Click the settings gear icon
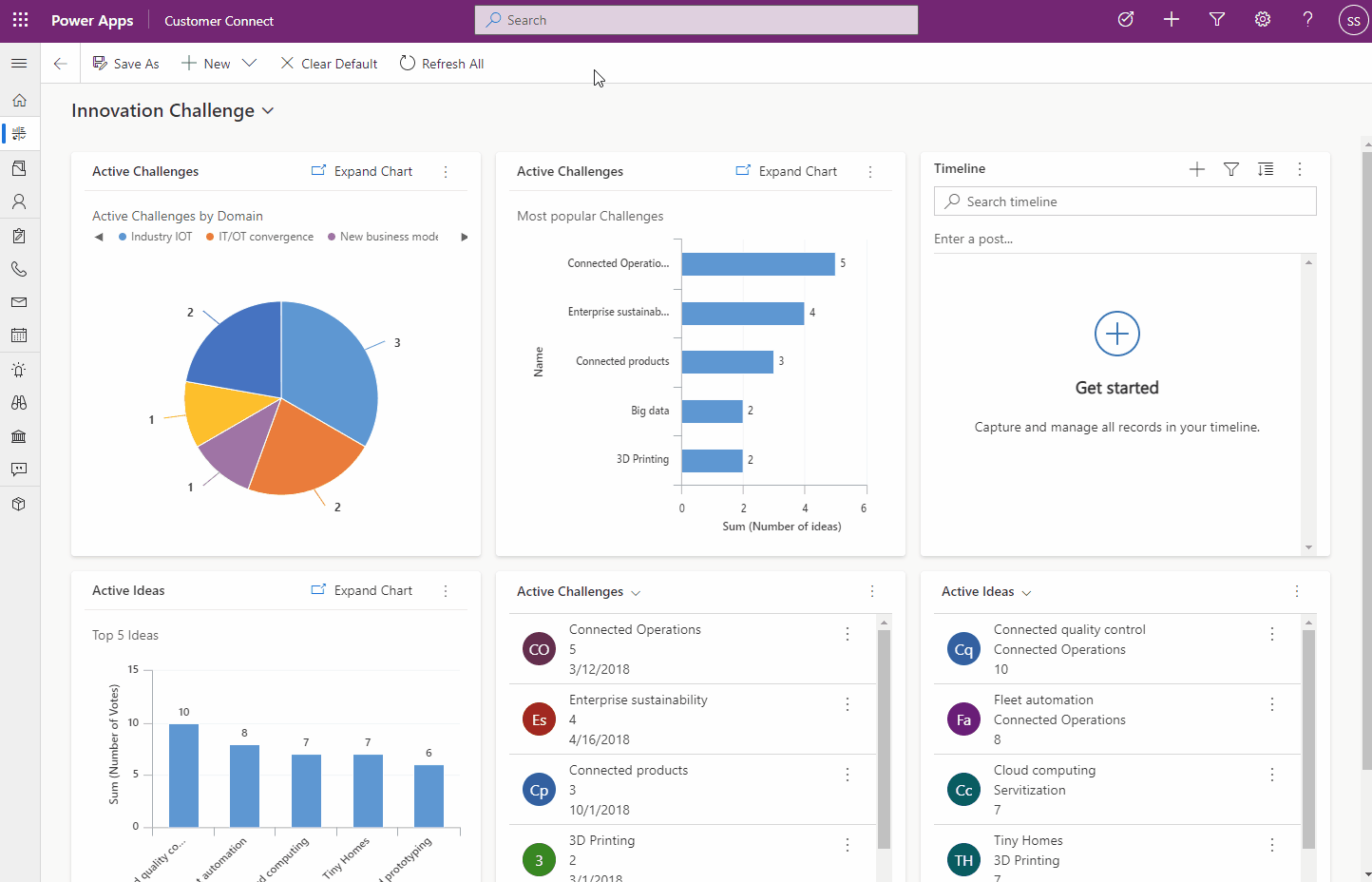Image resolution: width=1372 pixels, height=882 pixels. (1262, 20)
